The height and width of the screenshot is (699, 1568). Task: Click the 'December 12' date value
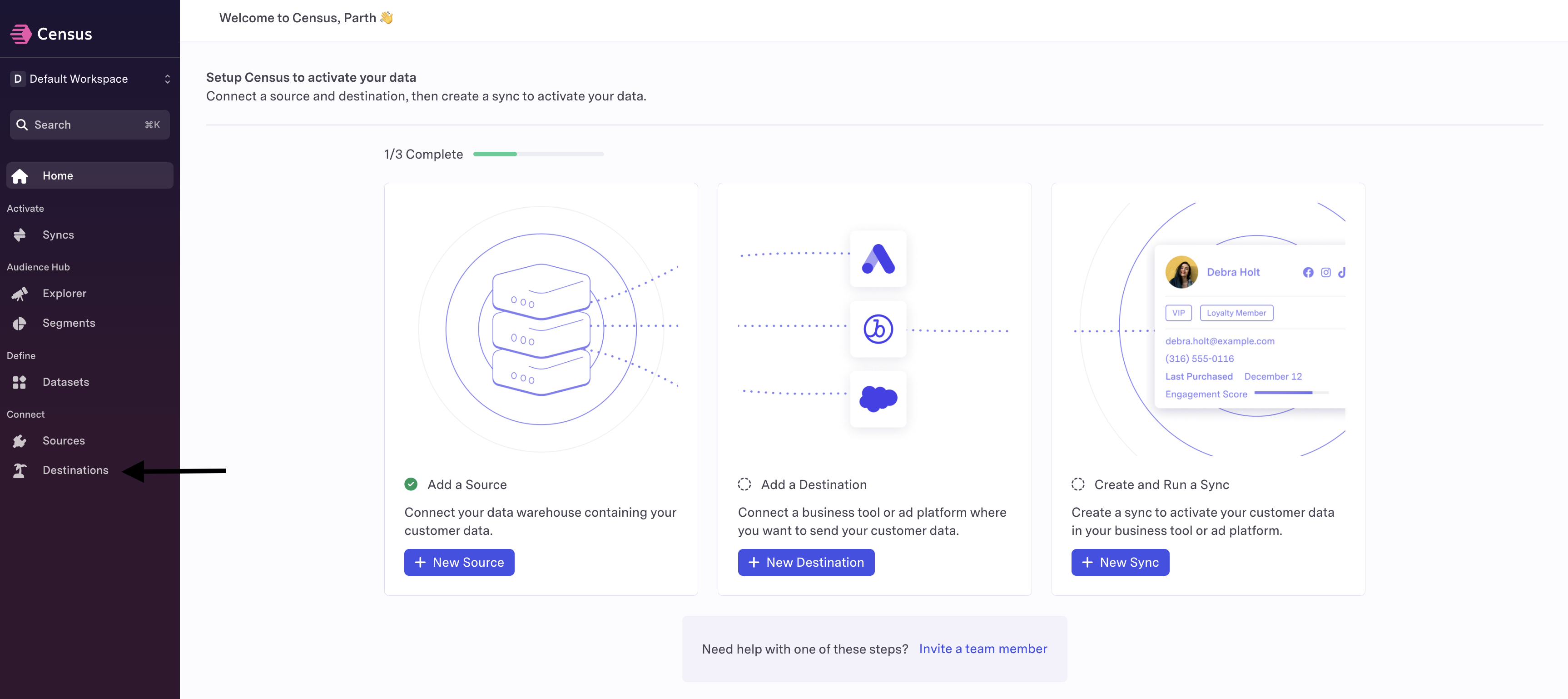(1273, 377)
